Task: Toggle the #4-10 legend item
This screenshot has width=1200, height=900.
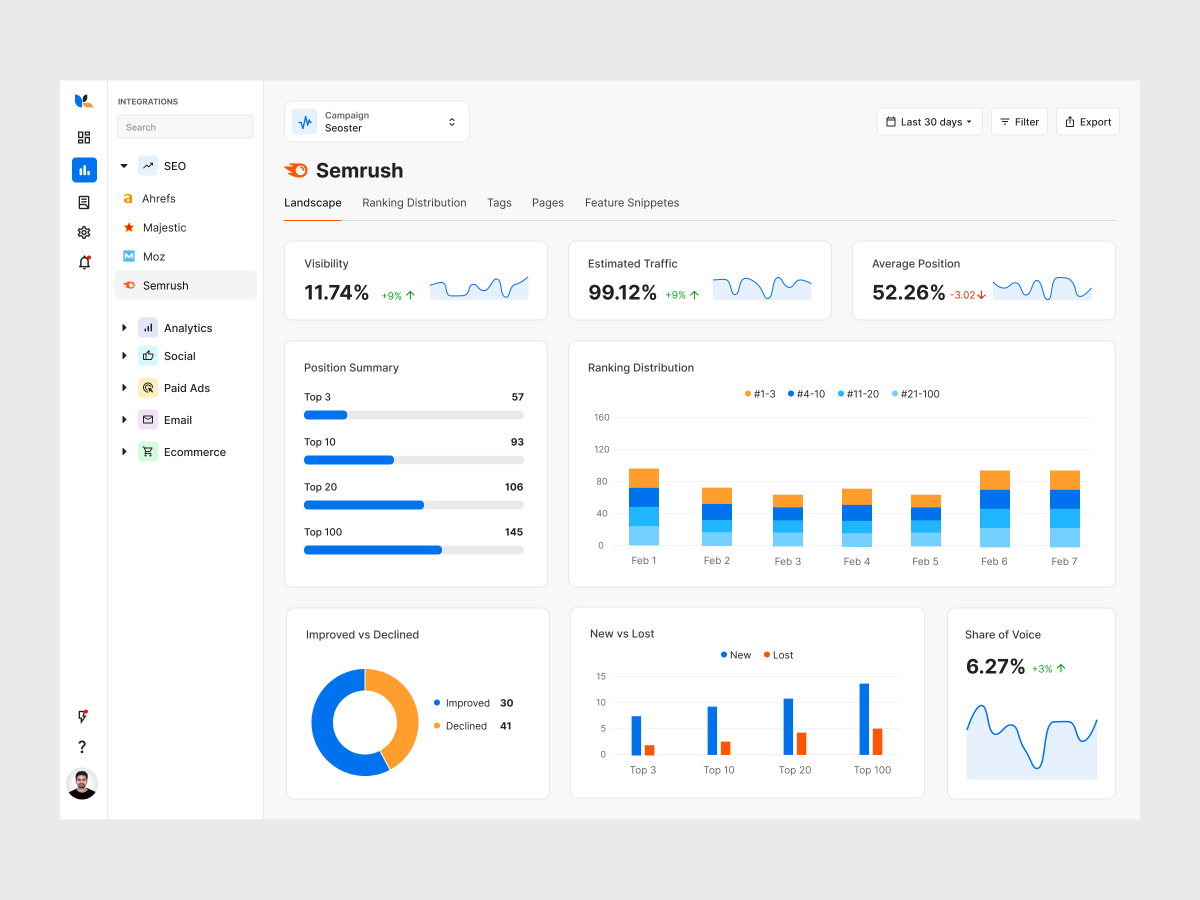Action: pos(806,394)
